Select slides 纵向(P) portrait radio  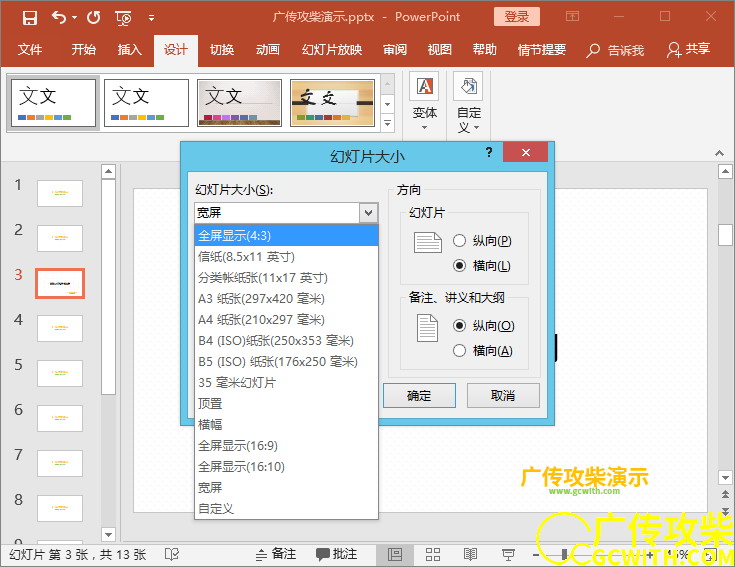pyautogui.click(x=459, y=241)
